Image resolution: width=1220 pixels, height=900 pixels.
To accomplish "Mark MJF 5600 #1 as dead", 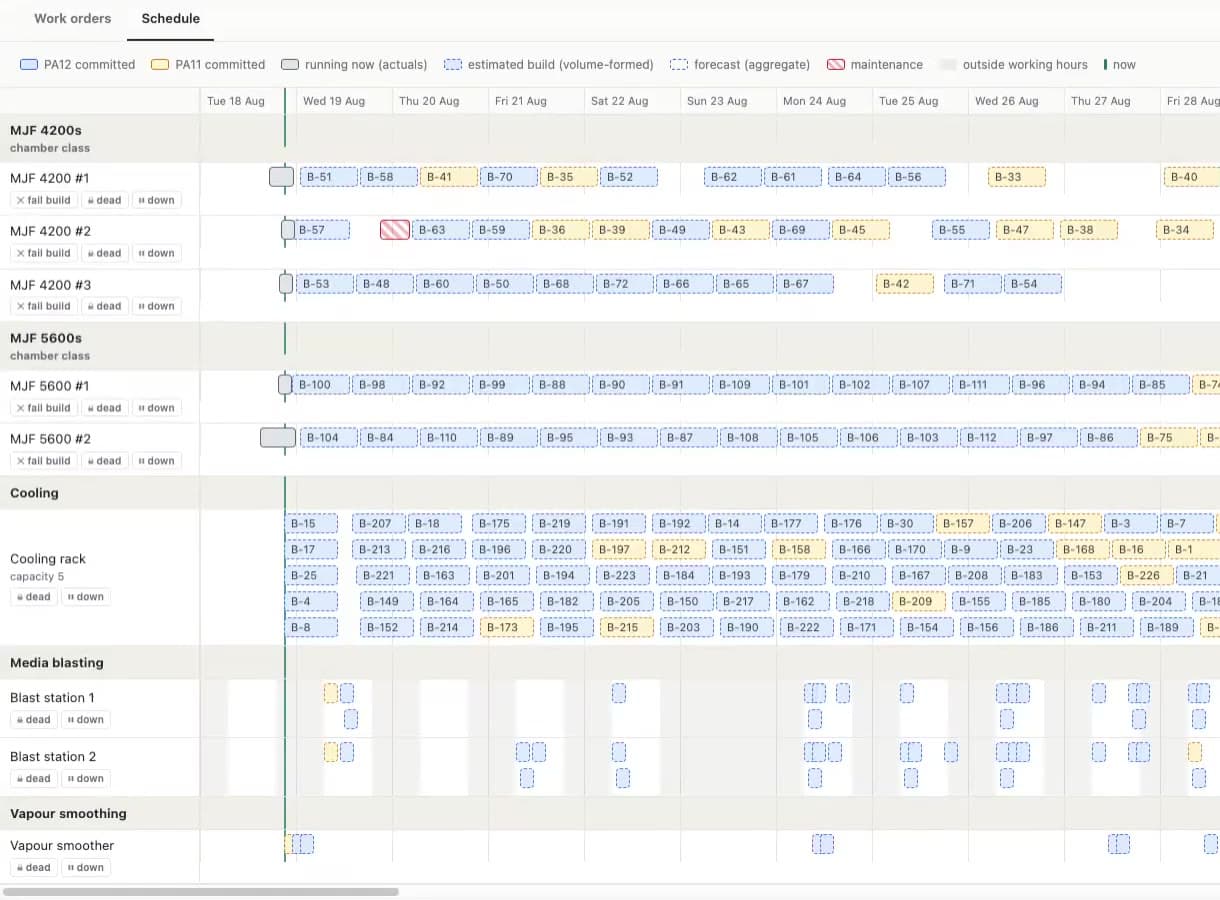I will 104,408.
